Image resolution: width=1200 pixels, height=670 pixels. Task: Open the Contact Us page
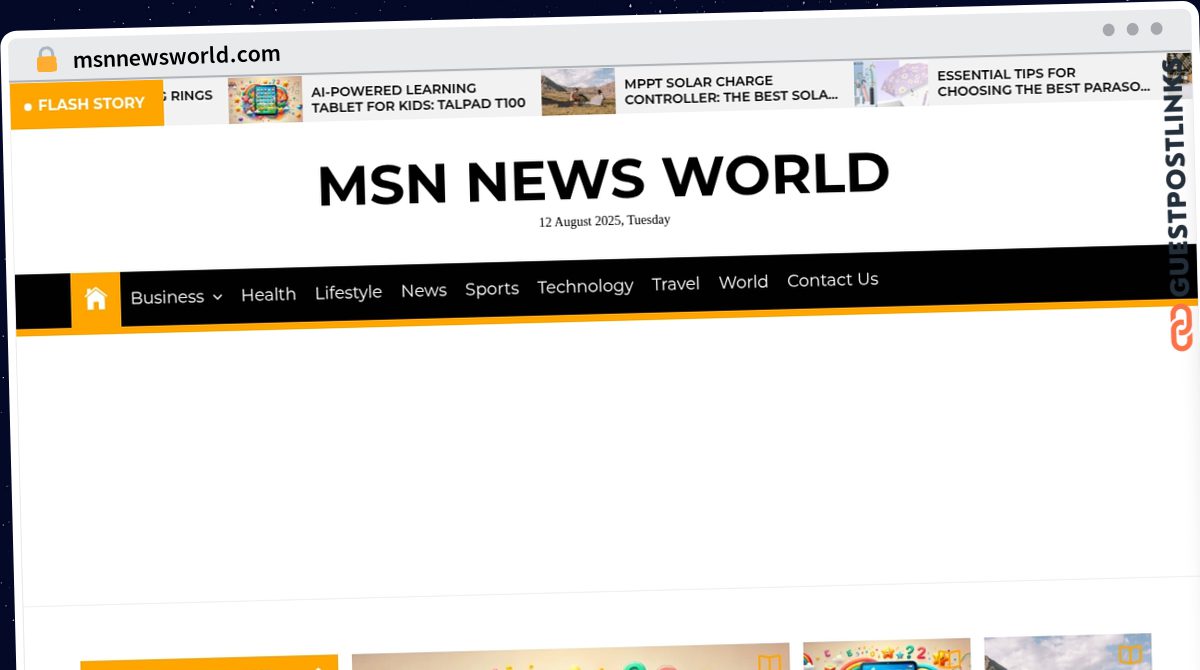(x=832, y=280)
